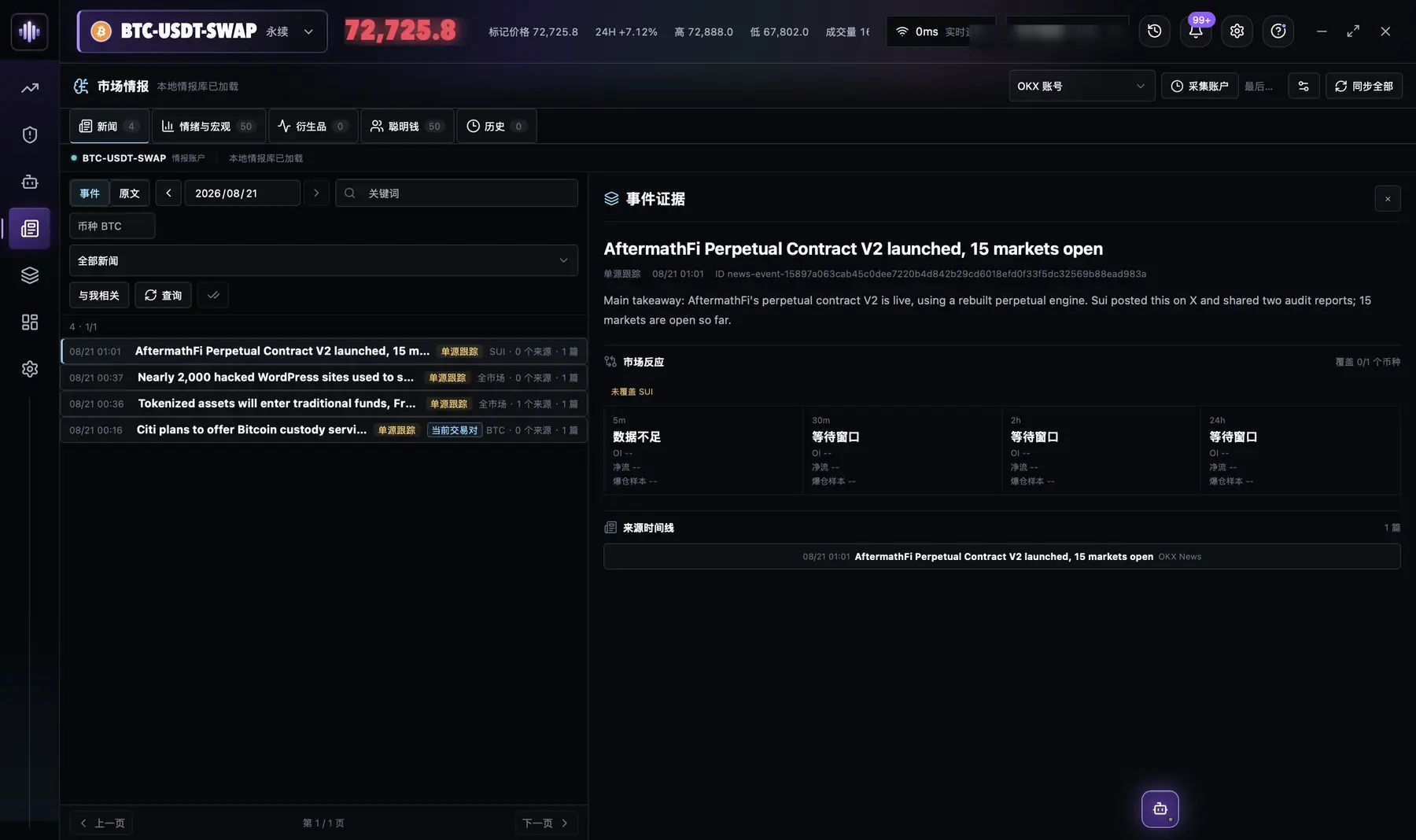This screenshot has width=1416, height=840.
Task: Open the sidebar settings gear
Action: click(30, 369)
